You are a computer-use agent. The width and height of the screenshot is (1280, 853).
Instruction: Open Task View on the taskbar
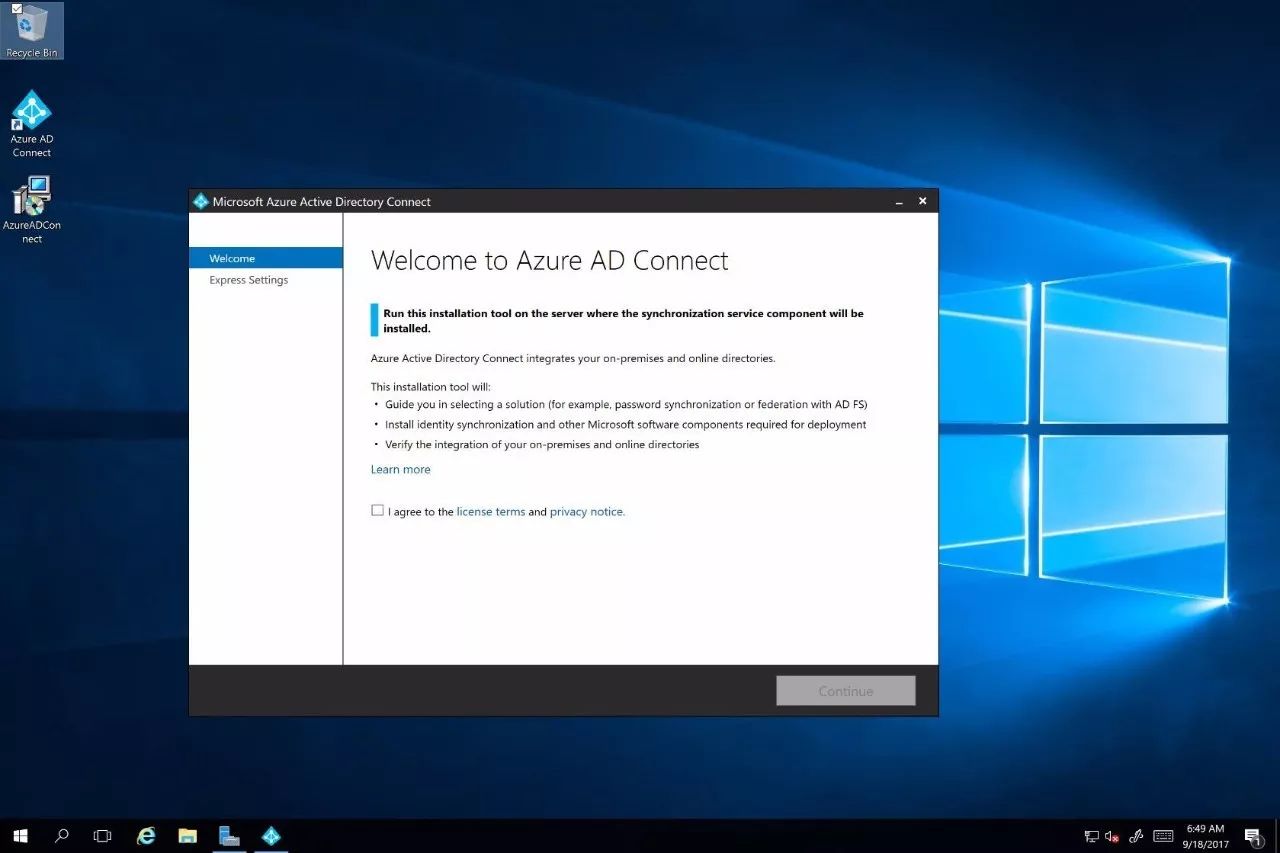click(x=102, y=836)
